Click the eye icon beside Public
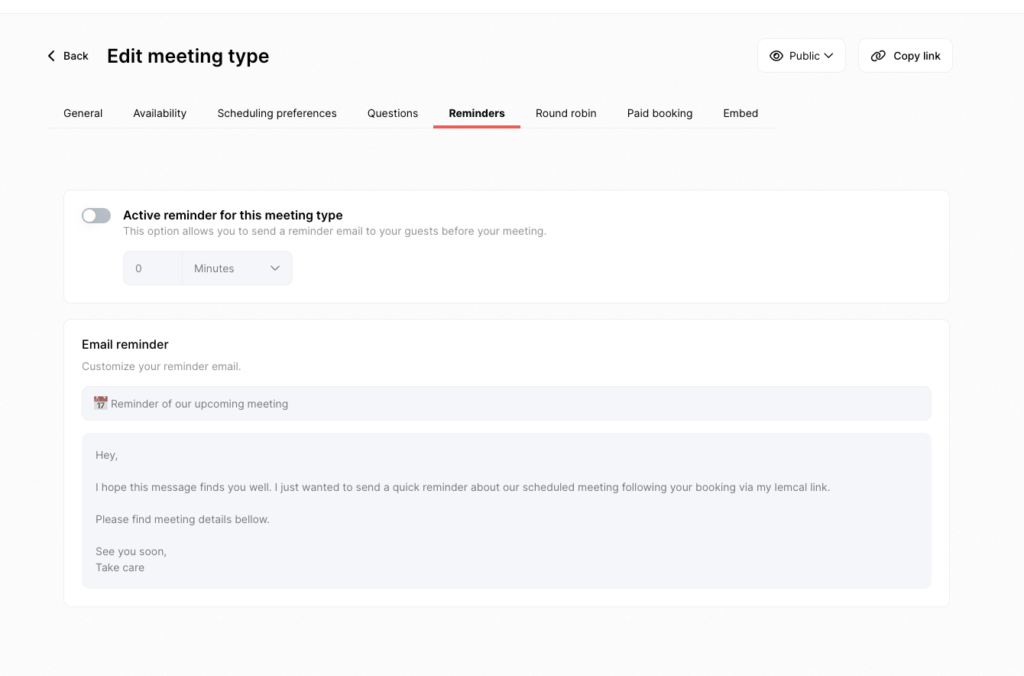 [x=776, y=56]
